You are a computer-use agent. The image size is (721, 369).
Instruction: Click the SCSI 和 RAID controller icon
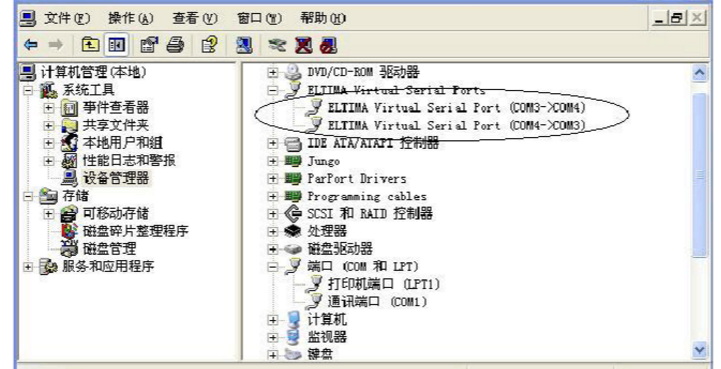(x=293, y=214)
